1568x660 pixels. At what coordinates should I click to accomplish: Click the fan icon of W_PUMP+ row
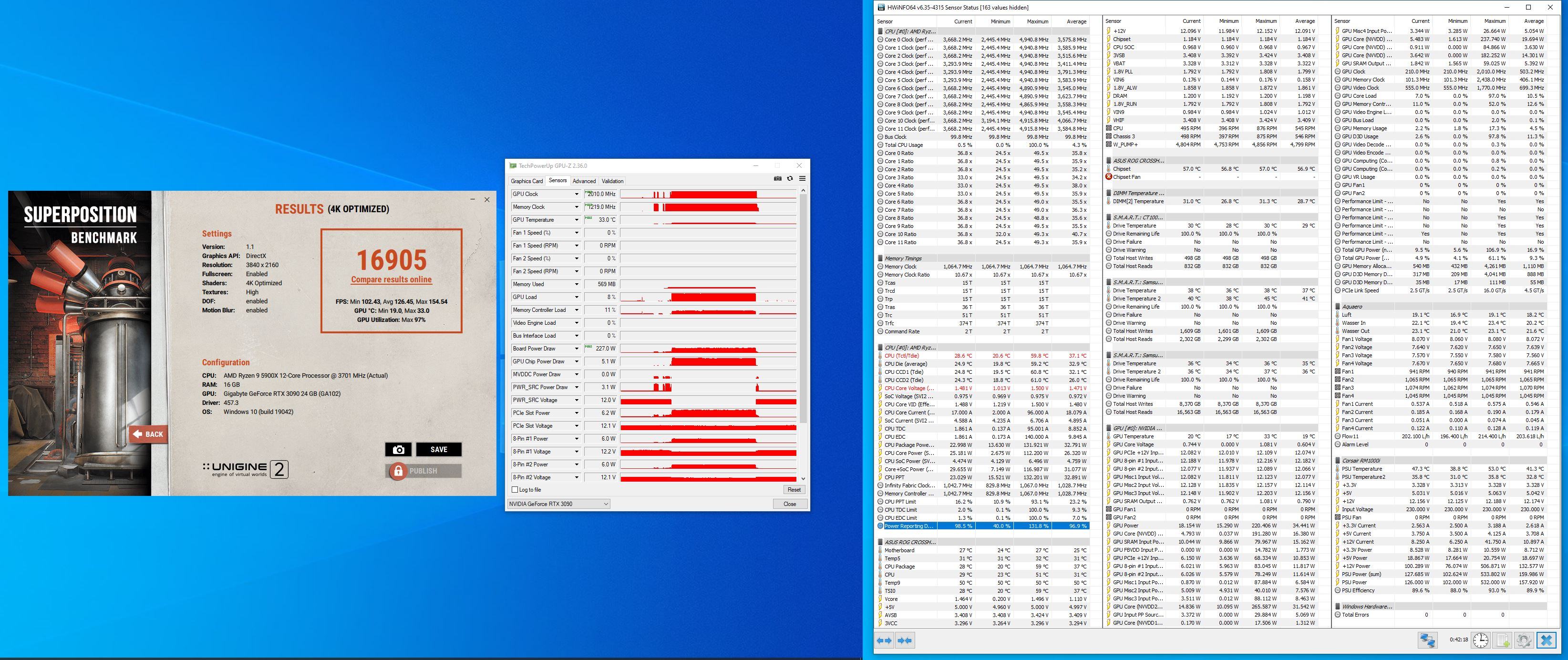(x=1108, y=144)
